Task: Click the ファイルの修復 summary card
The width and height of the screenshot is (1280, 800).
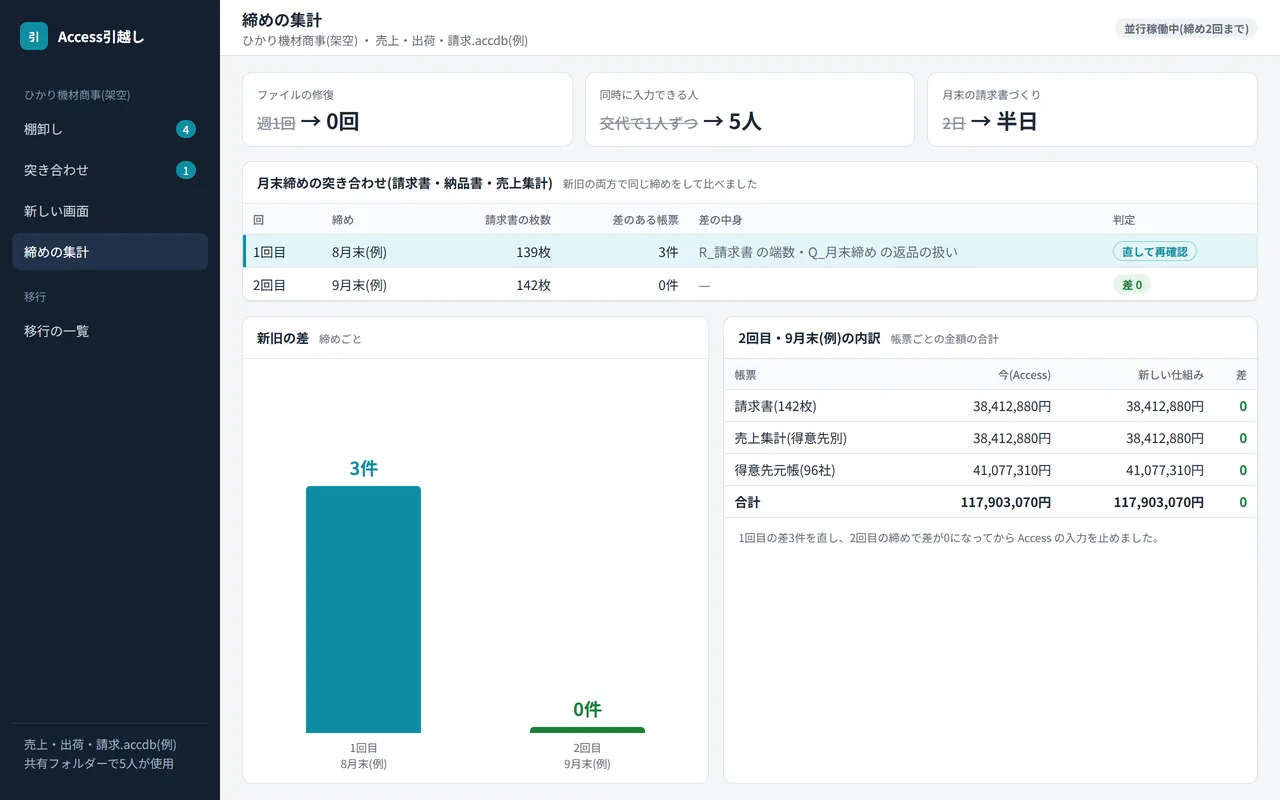Action: [x=407, y=110]
